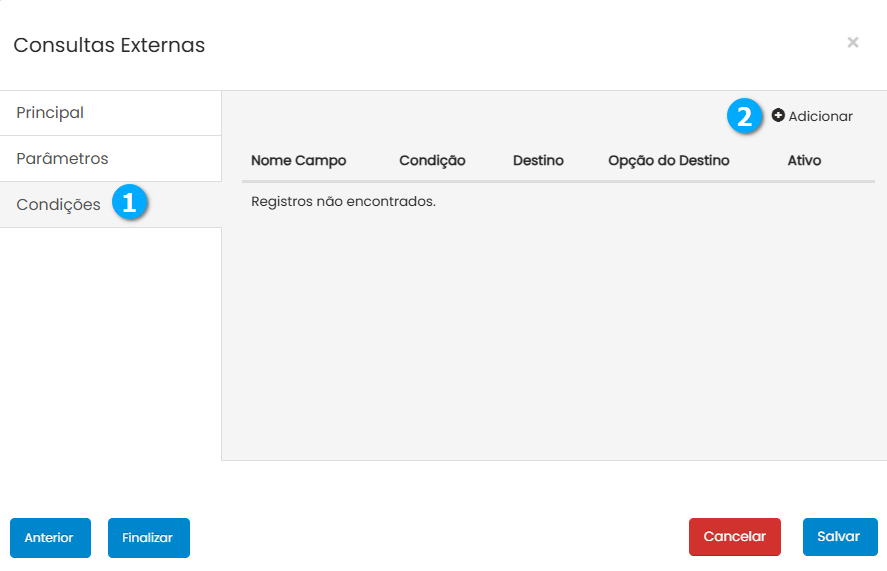Go back with the Anterior button
887x571 pixels.
tap(50, 537)
